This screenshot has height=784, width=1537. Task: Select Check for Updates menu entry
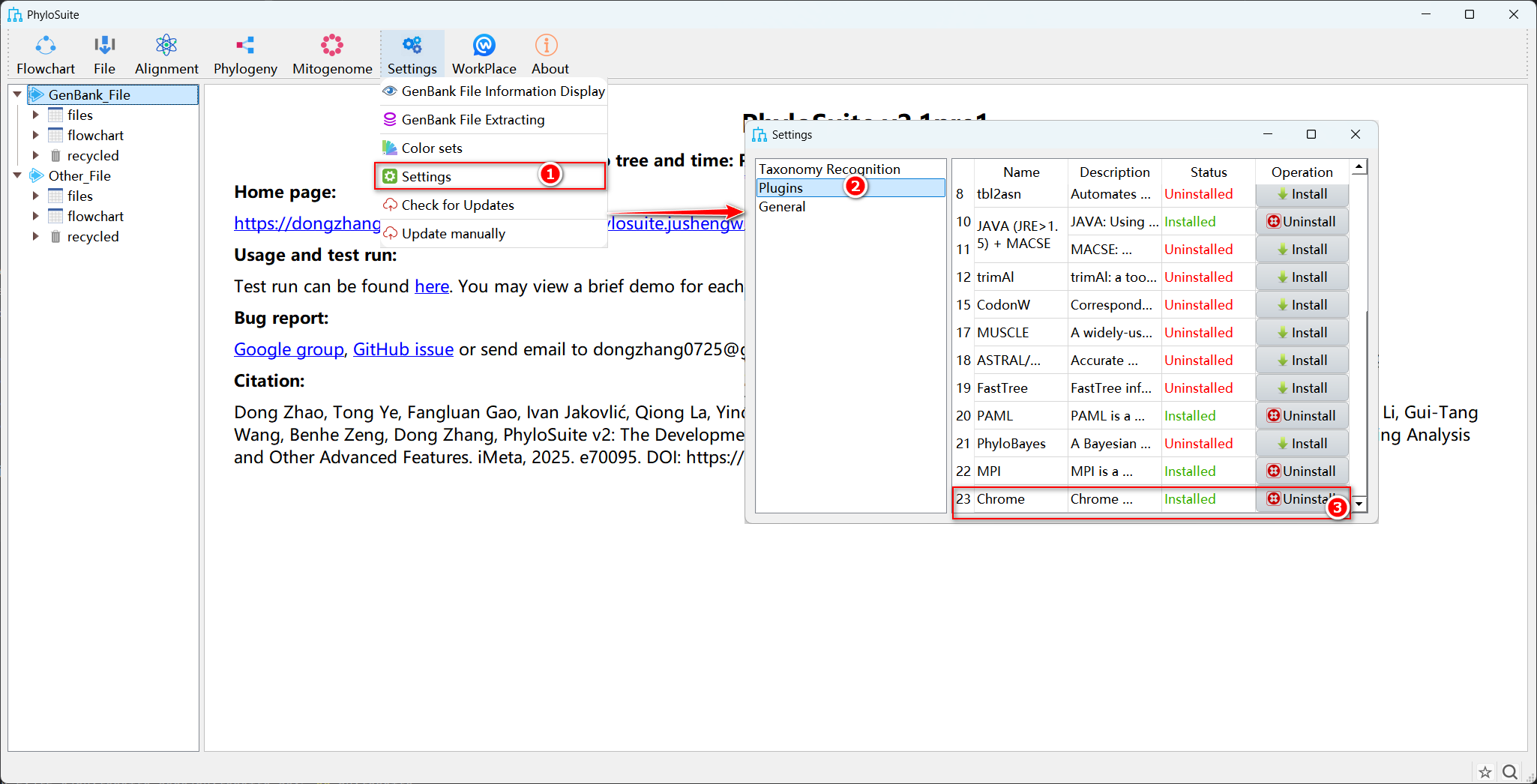(x=494, y=205)
